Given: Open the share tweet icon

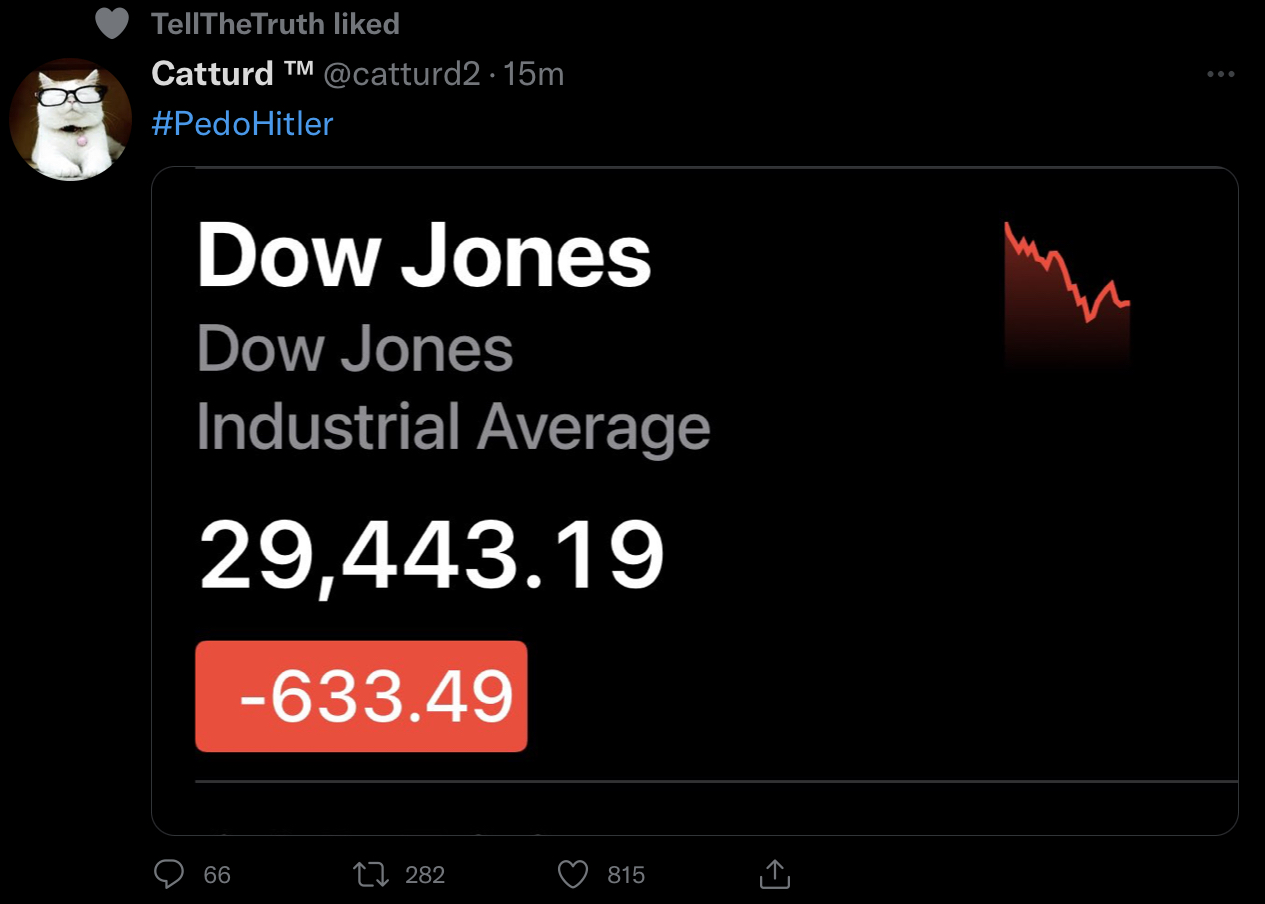Looking at the screenshot, I should [x=774, y=874].
